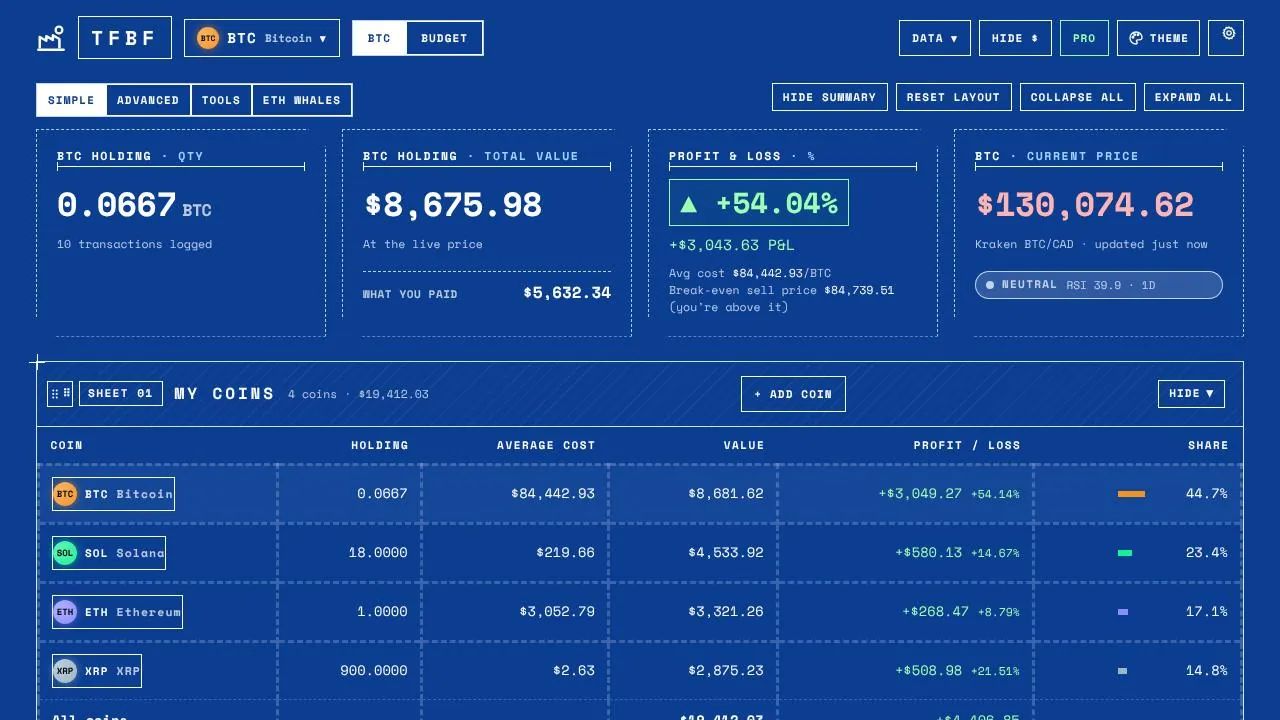
Task: Click the ETH coin icon in the table
Action: tap(65, 612)
